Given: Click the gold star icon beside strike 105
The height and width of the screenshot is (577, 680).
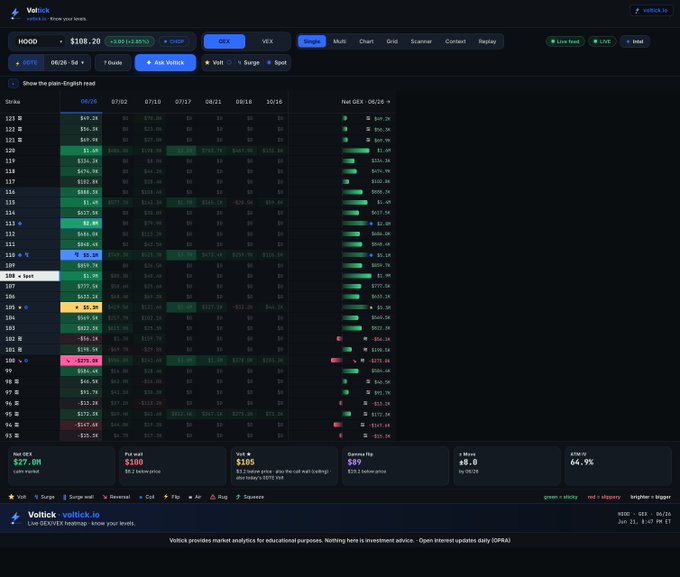Looking at the screenshot, I should 20,308.
